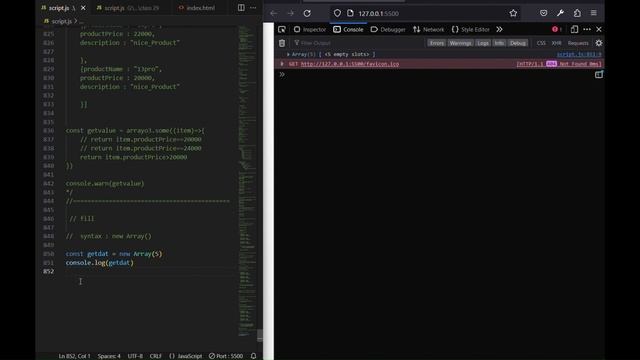This screenshot has height=360, width=640.
Task: Show more DevTools tabs chevron
Action: [x=499, y=29]
